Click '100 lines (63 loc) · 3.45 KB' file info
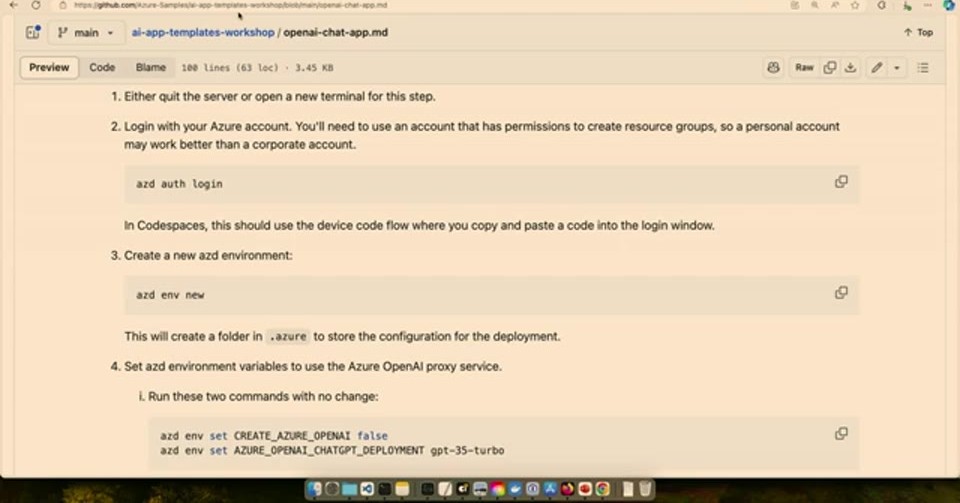The height and width of the screenshot is (503, 960). [257, 68]
